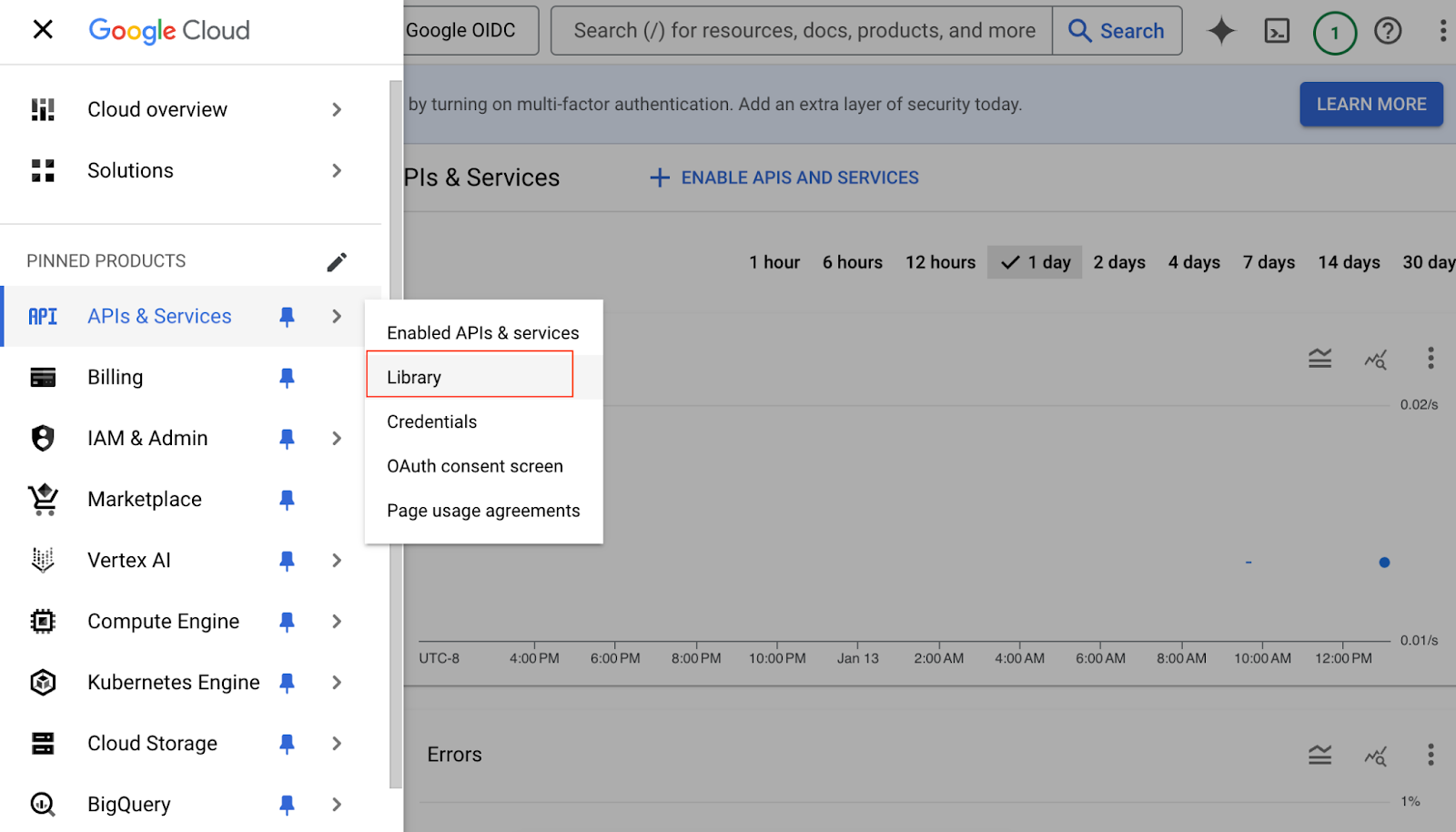The width and height of the screenshot is (1456, 832).
Task: Unpin Billing from pinned products
Action: tap(287, 378)
